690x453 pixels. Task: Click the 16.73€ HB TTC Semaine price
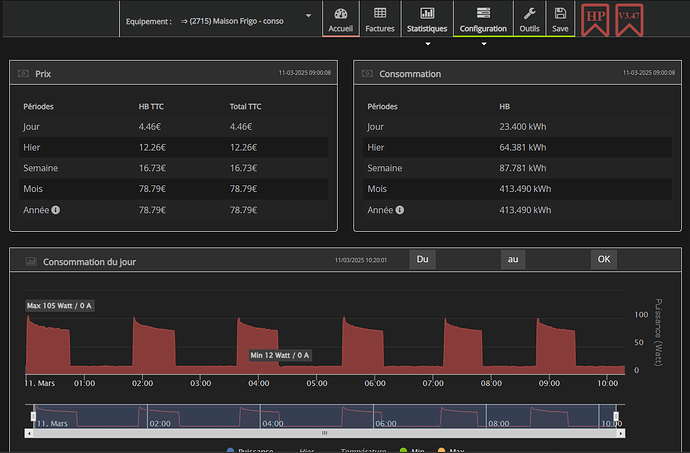click(152, 168)
